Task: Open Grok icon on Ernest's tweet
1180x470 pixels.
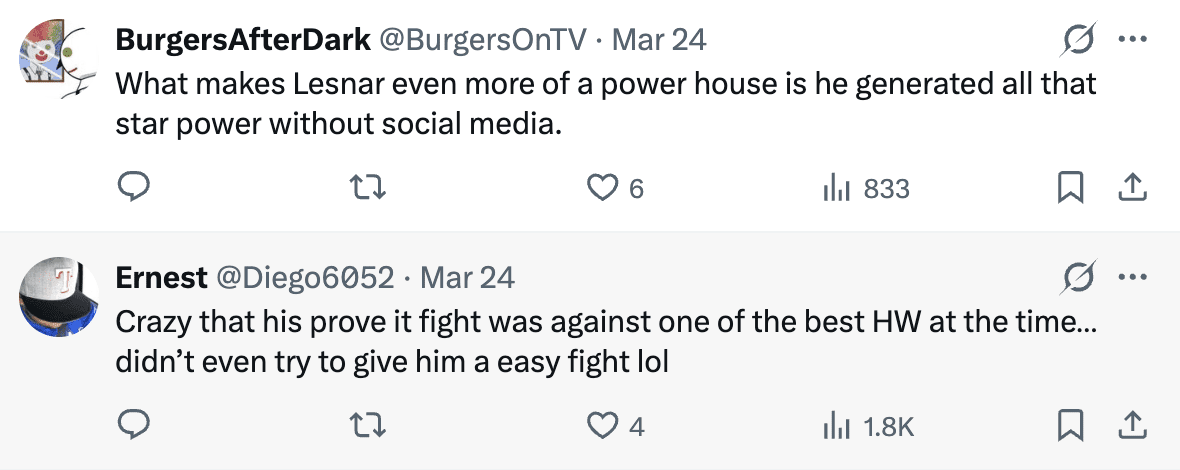Action: coord(1077,277)
